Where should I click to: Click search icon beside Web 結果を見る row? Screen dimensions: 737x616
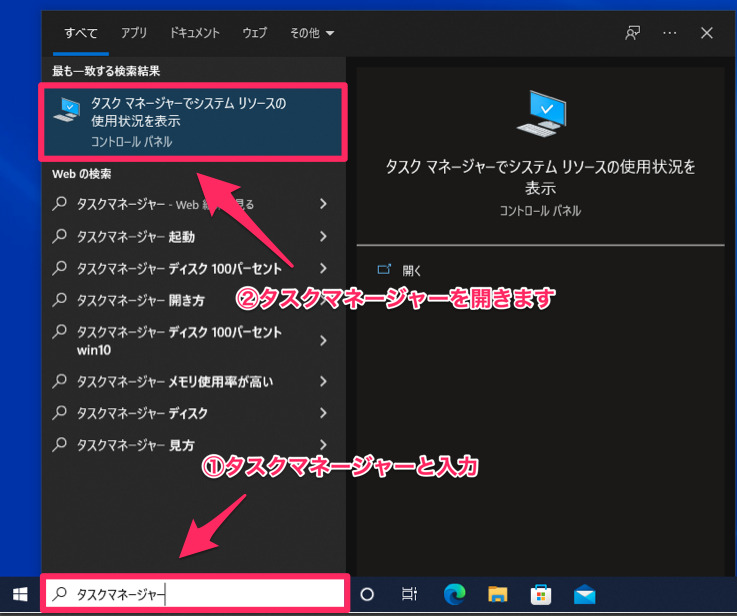59,204
